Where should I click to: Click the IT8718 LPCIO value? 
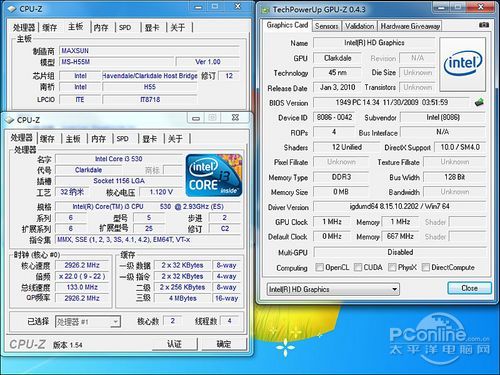pos(150,99)
